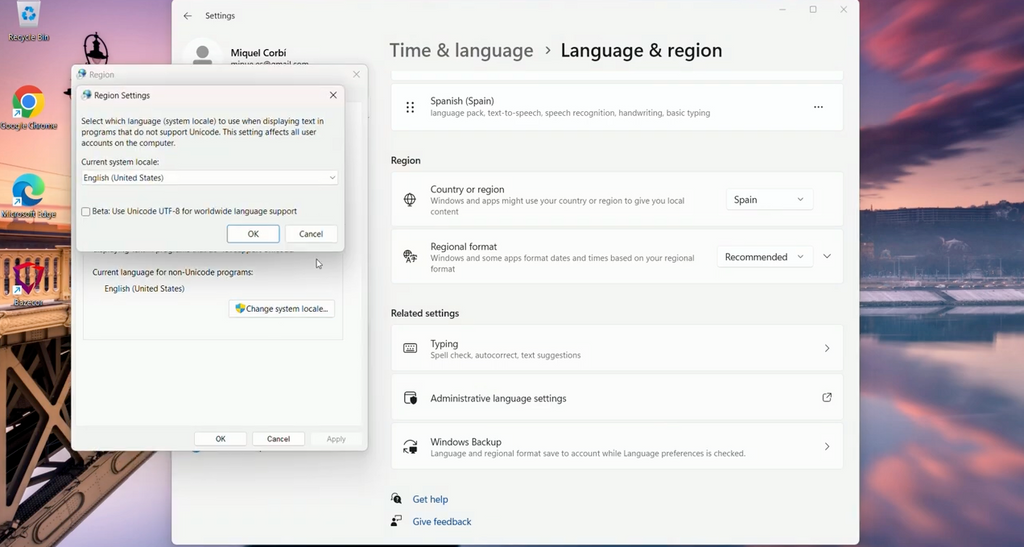1024x547 pixels.
Task: Open the Recycle Bin desktop icon
Action: [28, 16]
